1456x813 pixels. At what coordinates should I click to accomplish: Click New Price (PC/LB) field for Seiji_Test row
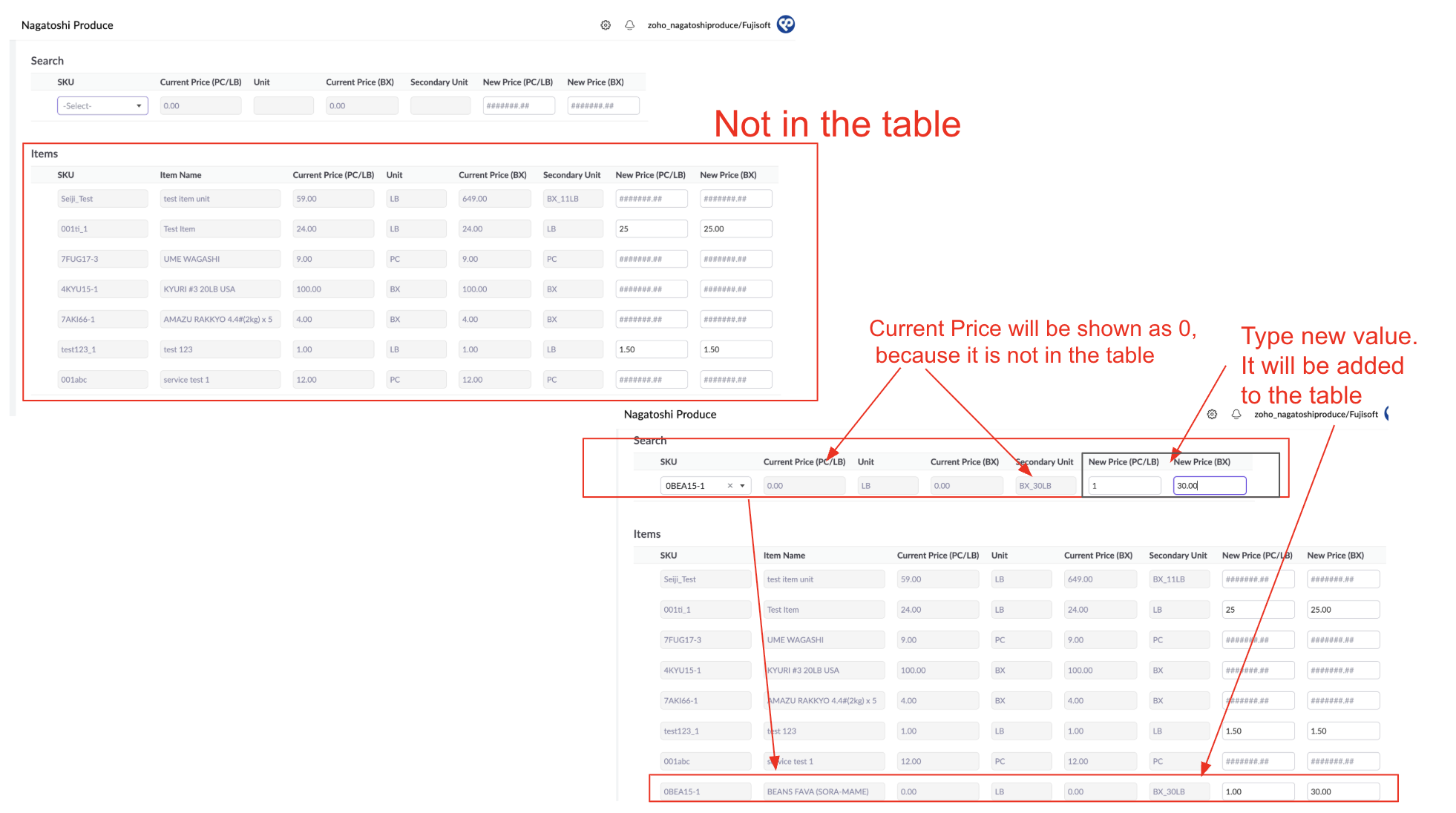point(651,199)
